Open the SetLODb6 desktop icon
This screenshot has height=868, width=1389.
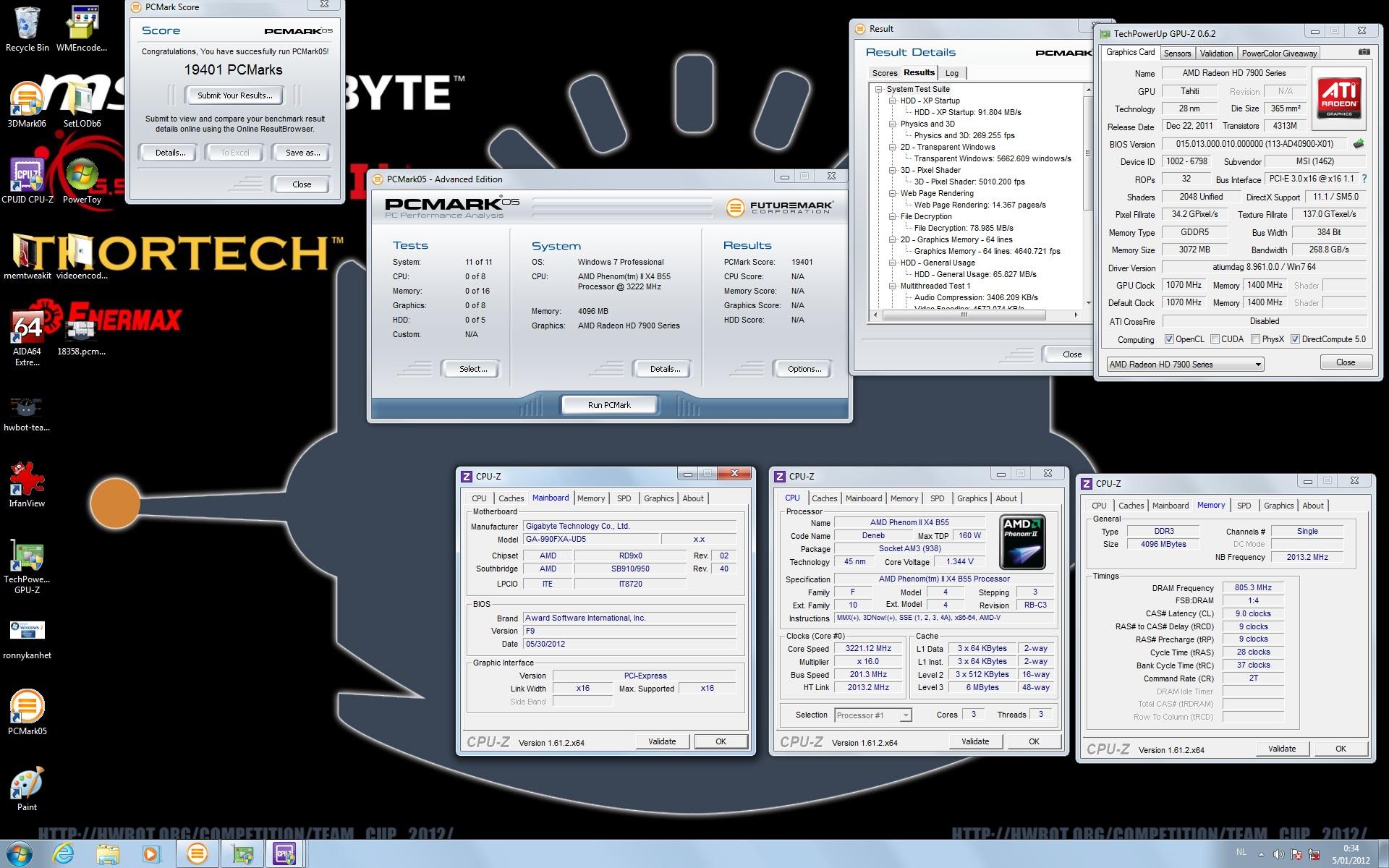pos(82,105)
